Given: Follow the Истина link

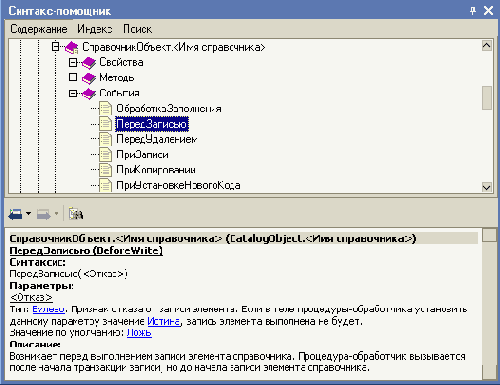Looking at the screenshot, I should tap(164, 322).
